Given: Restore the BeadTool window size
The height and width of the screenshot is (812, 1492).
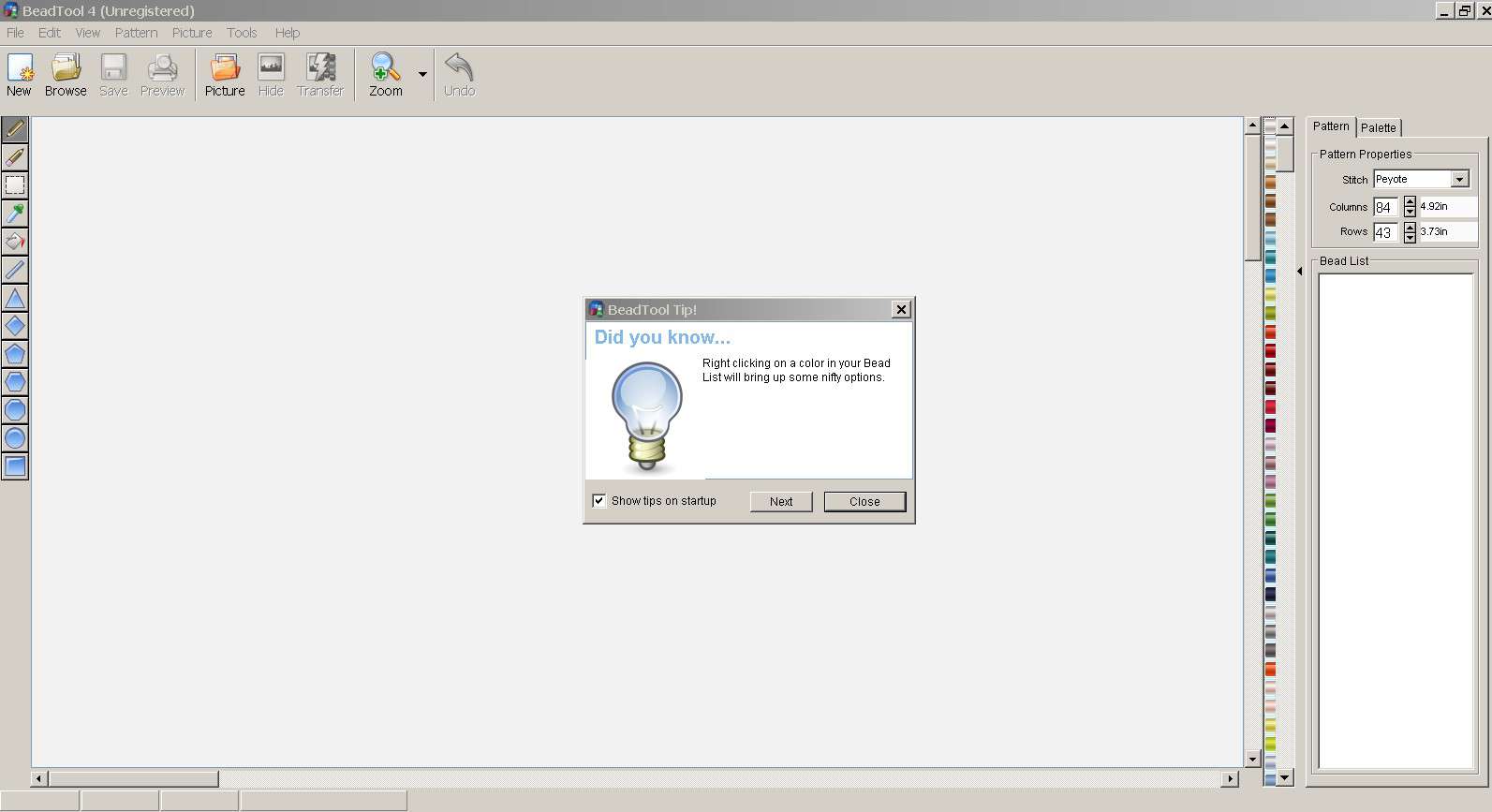Looking at the screenshot, I should coord(1464,10).
